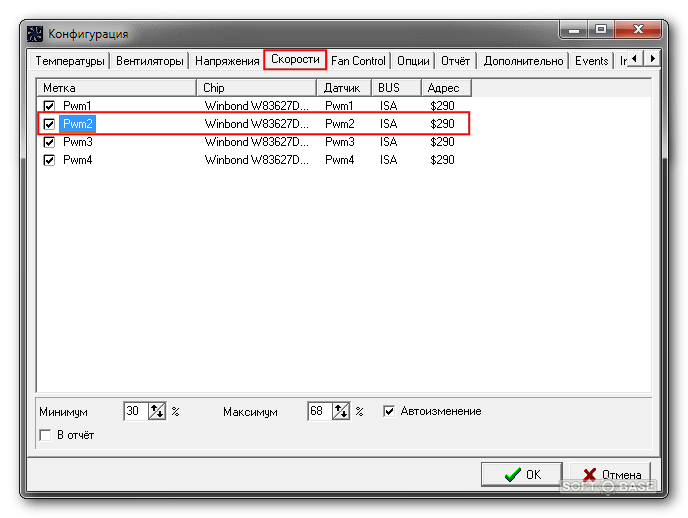Switch to the Events tab
This screenshot has height=518, width=688.
[x=591, y=61]
